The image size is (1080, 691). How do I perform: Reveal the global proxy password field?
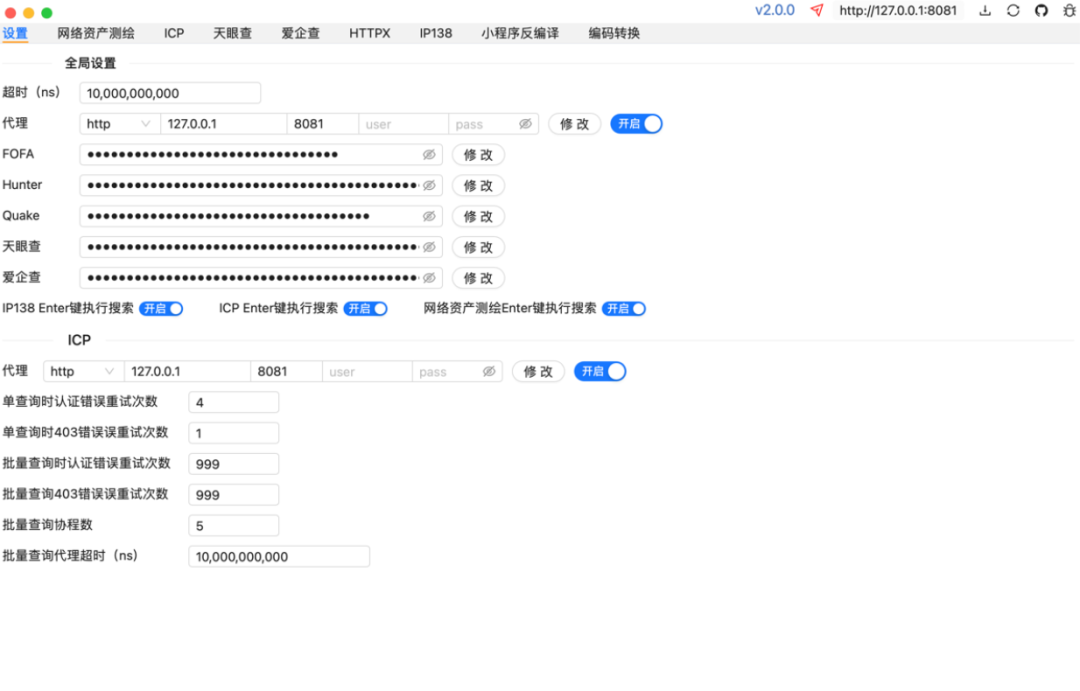click(526, 123)
